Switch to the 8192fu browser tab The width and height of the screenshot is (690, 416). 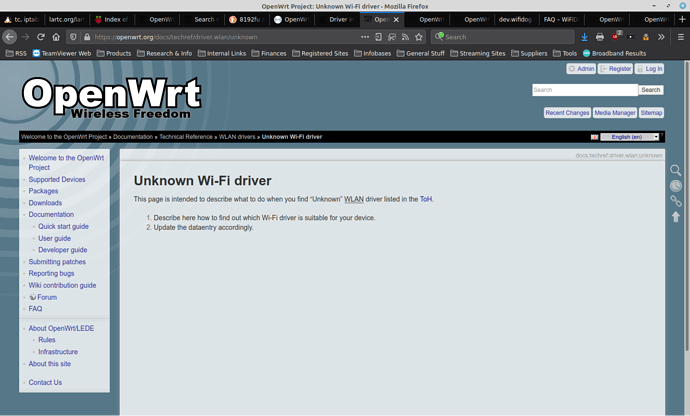pos(247,19)
